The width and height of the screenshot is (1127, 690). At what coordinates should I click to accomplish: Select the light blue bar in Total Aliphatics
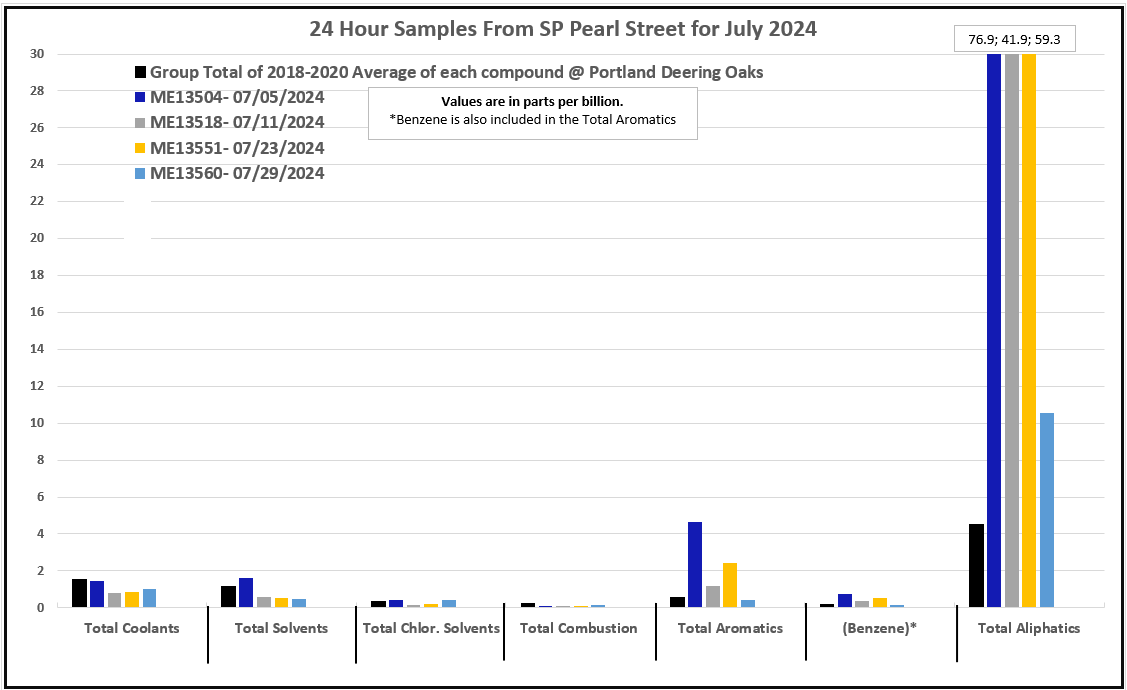pyautogui.click(x=1047, y=510)
